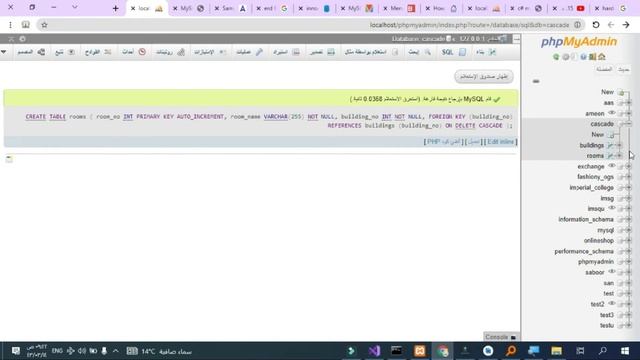
Task: Open the Export tab
Action: tap(322, 52)
